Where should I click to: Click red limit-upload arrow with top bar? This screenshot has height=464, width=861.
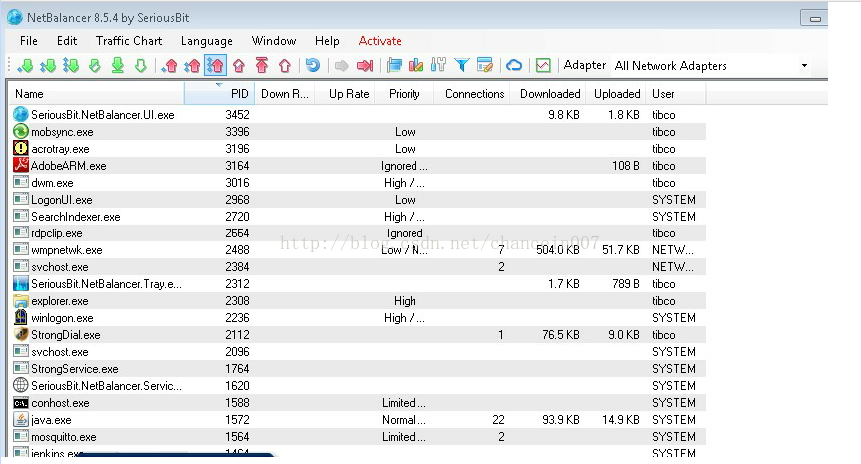(262, 65)
